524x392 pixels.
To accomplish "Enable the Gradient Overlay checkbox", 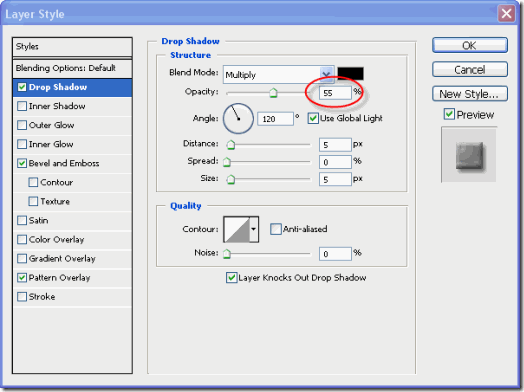I will (x=22, y=259).
